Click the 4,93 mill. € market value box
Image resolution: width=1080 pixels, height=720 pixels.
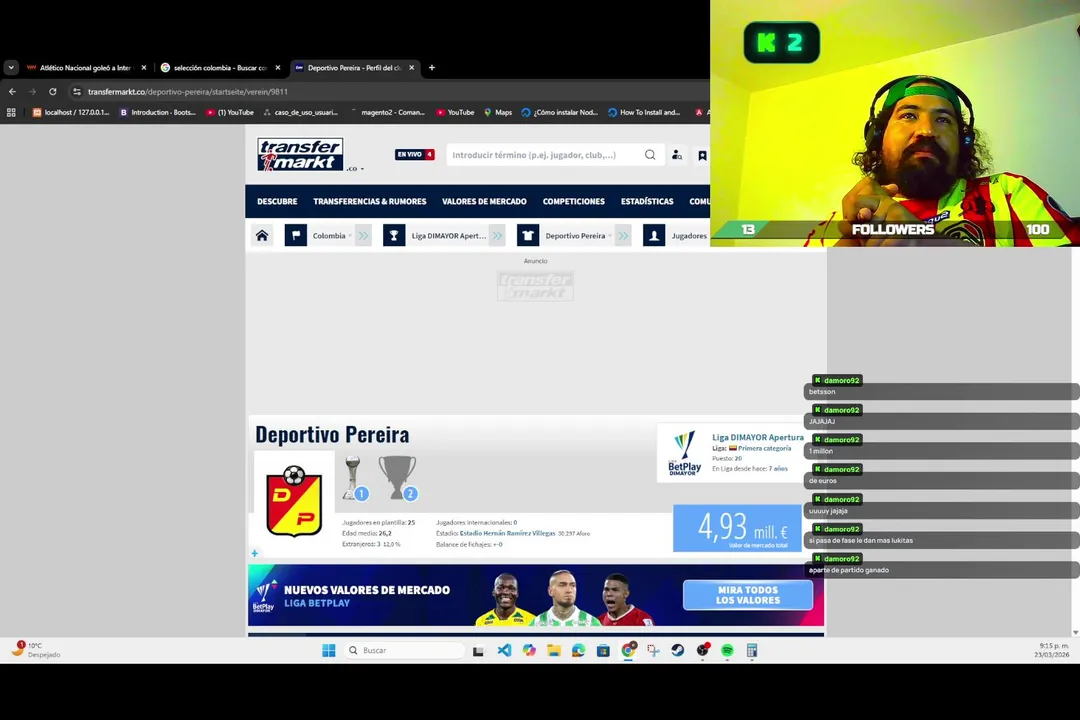(x=738, y=528)
